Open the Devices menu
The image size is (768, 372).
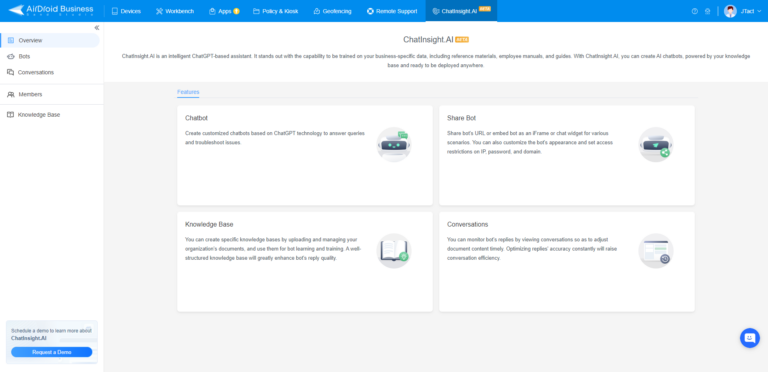tap(126, 11)
